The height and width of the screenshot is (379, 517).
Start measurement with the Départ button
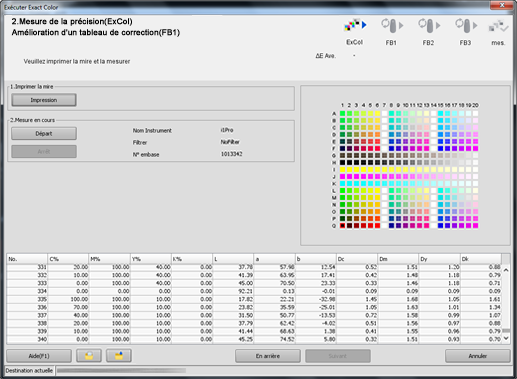pos(44,134)
